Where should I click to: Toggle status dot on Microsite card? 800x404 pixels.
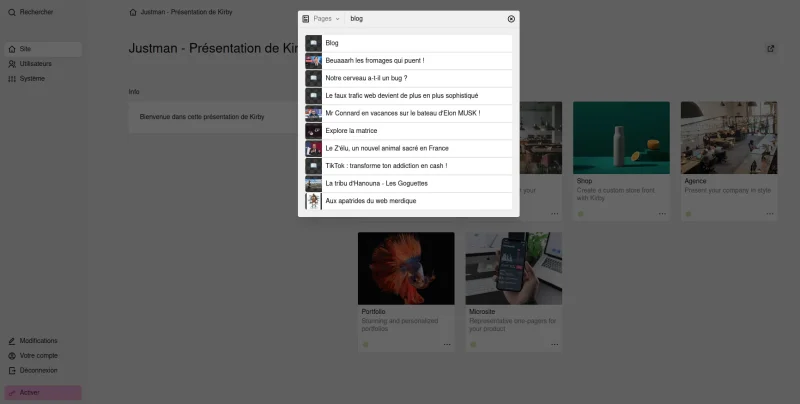coord(473,345)
